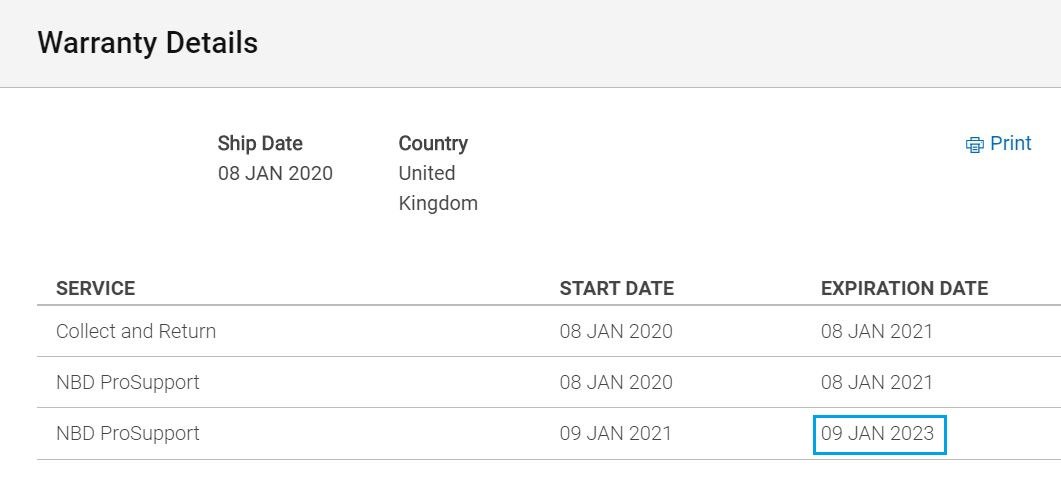The image size is (1061, 491).
Task: Click the Country label
Action: [x=433, y=143]
